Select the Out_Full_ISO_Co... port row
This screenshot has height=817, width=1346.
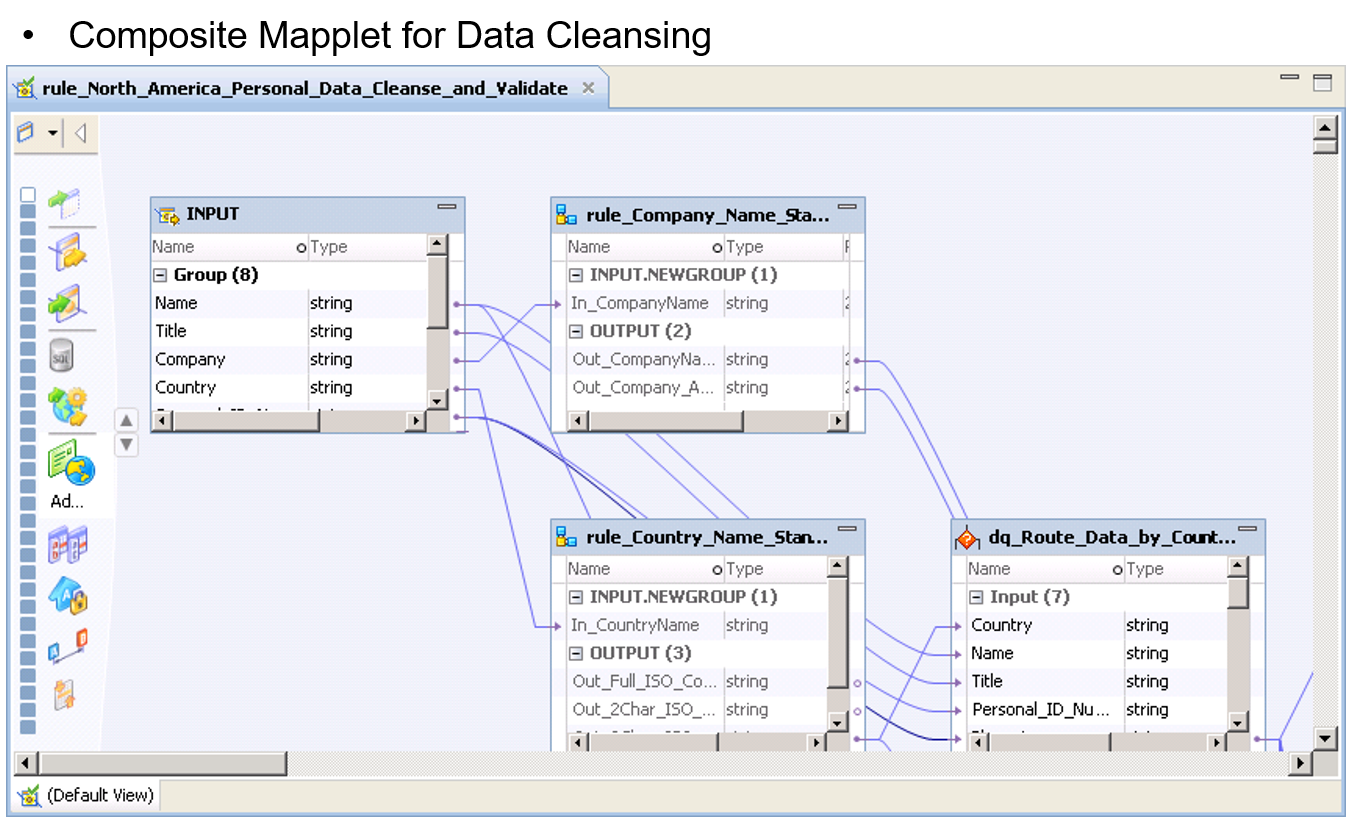(697, 681)
